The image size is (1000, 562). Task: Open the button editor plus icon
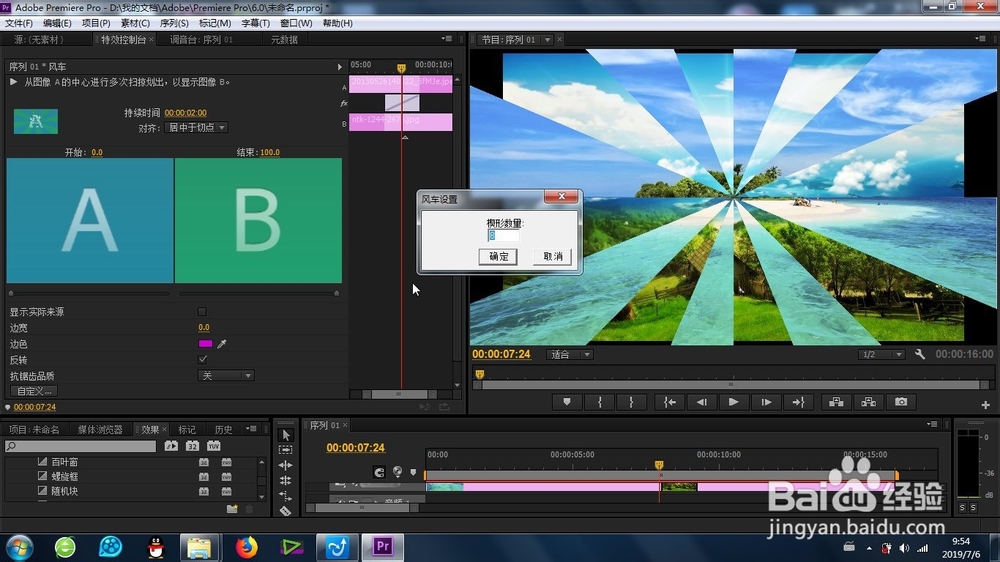point(985,405)
